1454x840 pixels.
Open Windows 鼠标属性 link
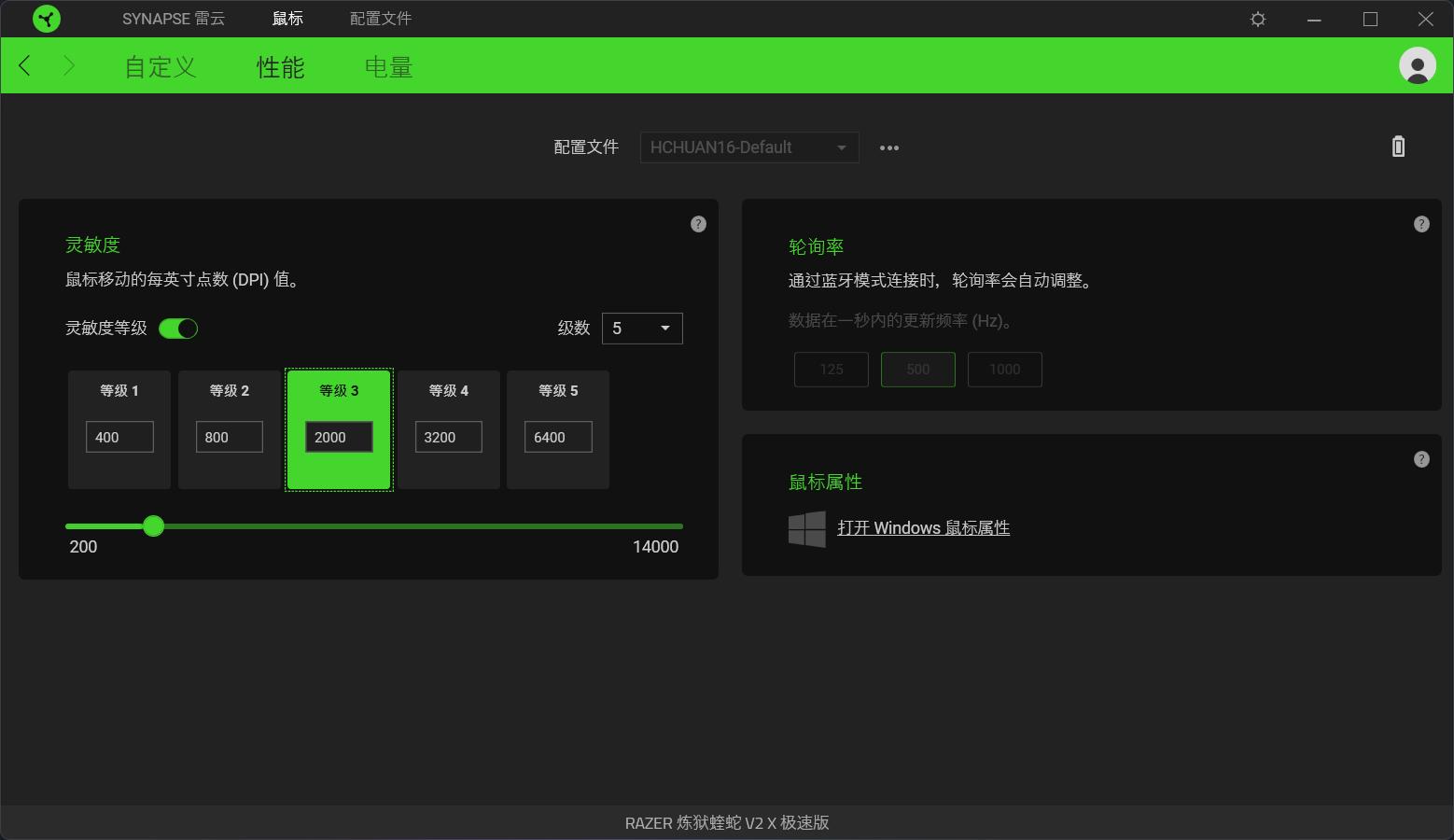pos(925,527)
